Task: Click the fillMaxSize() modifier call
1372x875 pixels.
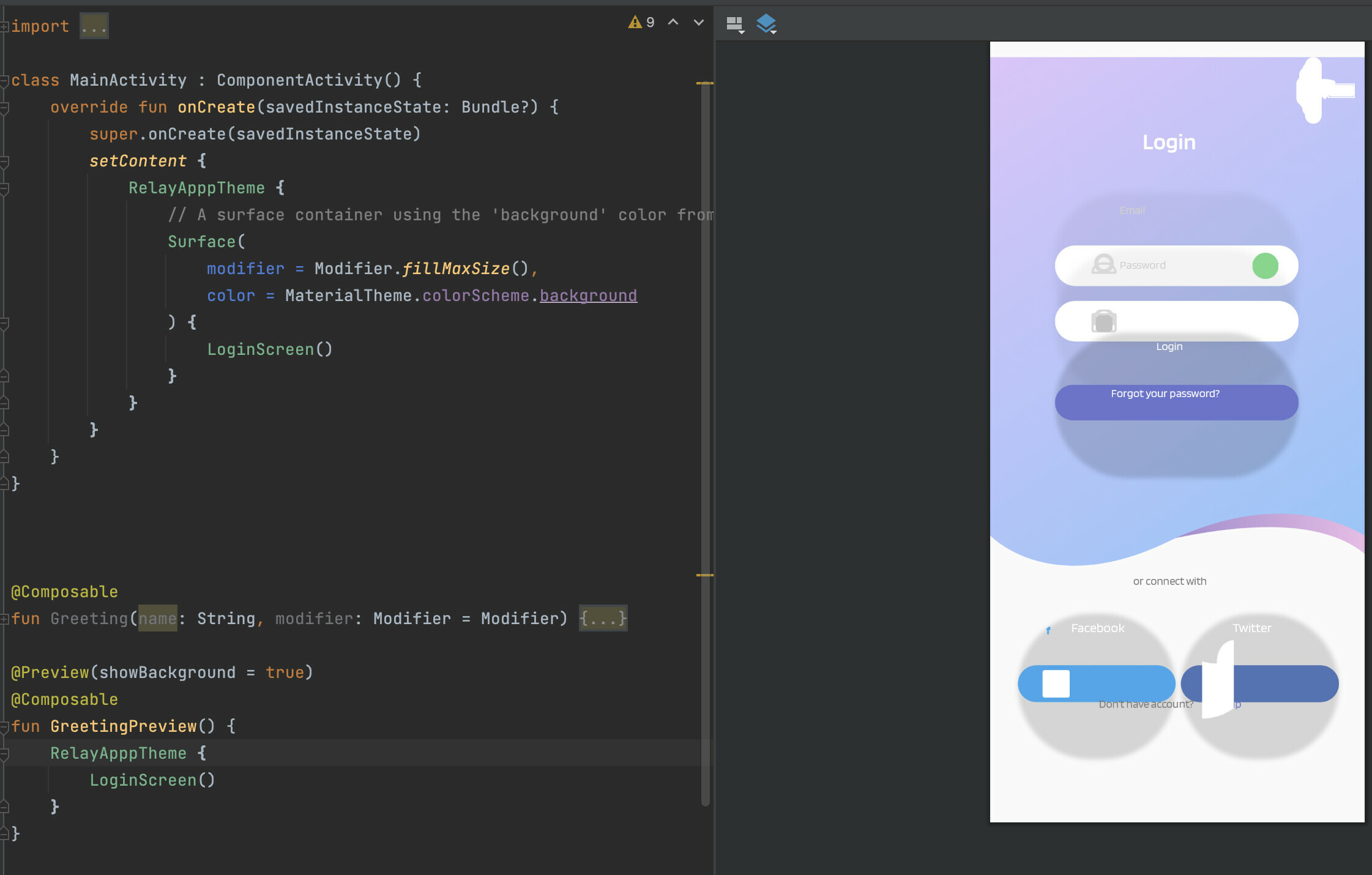Action: (x=465, y=269)
